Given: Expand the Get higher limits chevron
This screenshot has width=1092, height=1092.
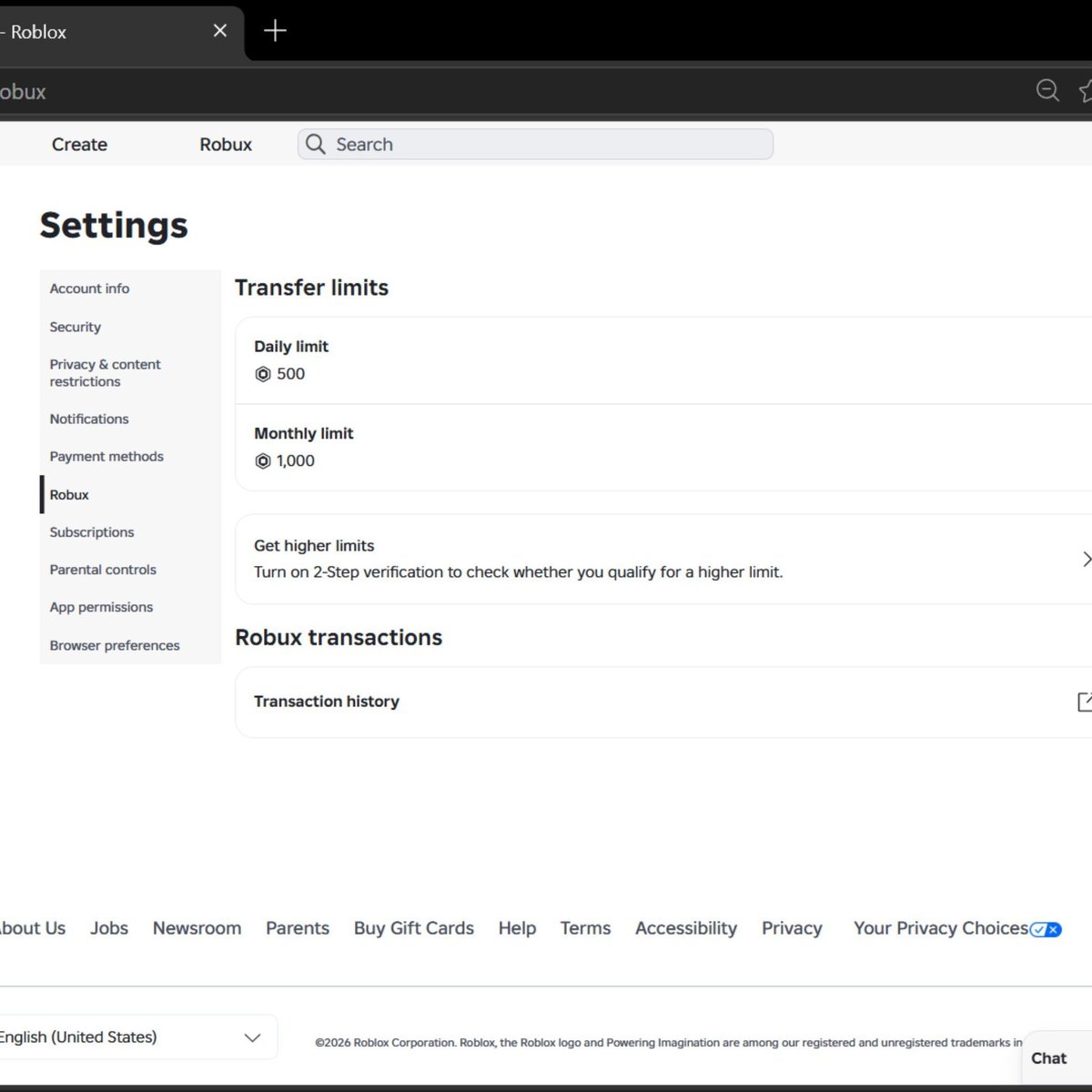Looking at the screenshot, I should coord(1087,559).
